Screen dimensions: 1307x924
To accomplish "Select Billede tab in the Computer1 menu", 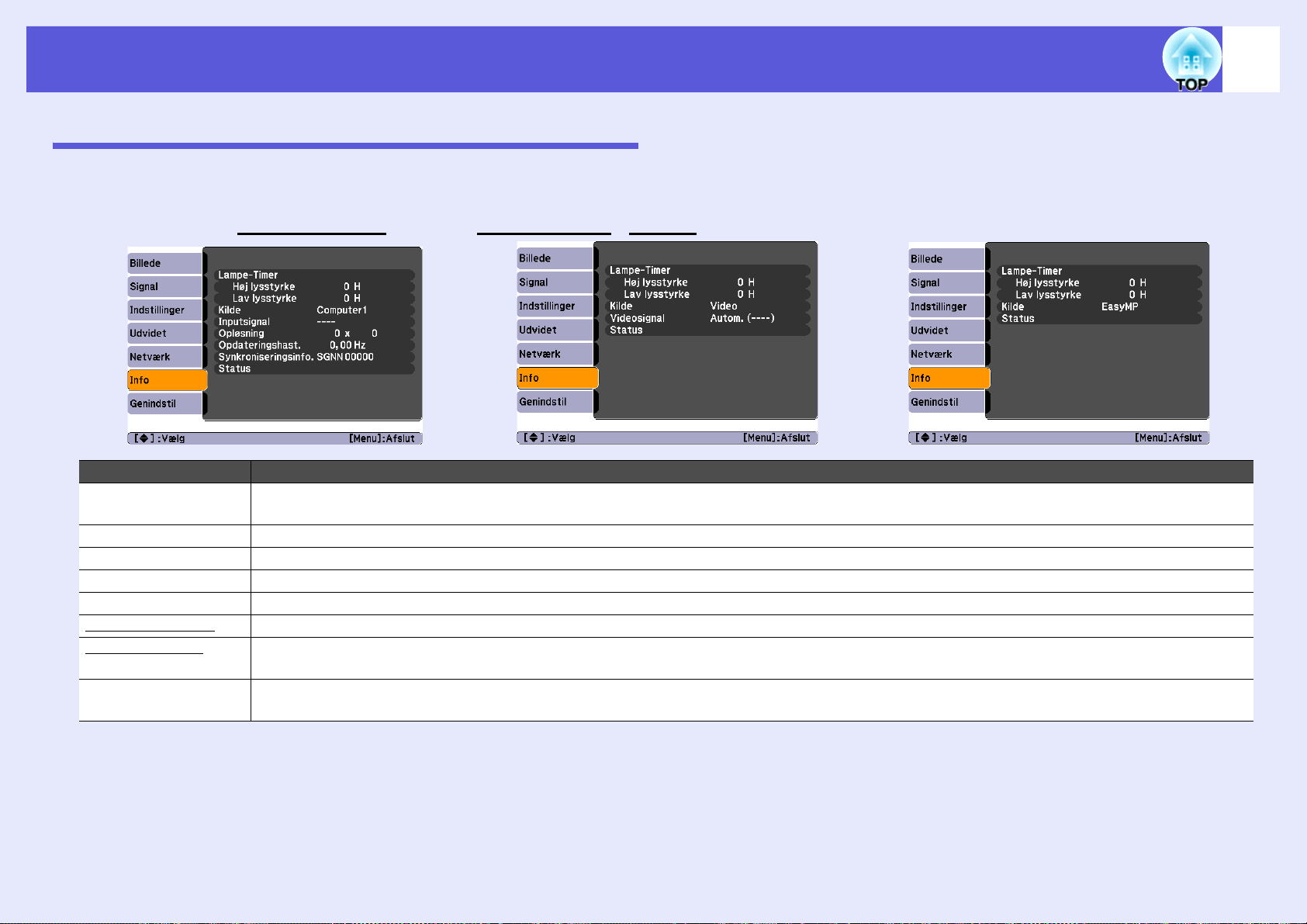I will (165, 263).
